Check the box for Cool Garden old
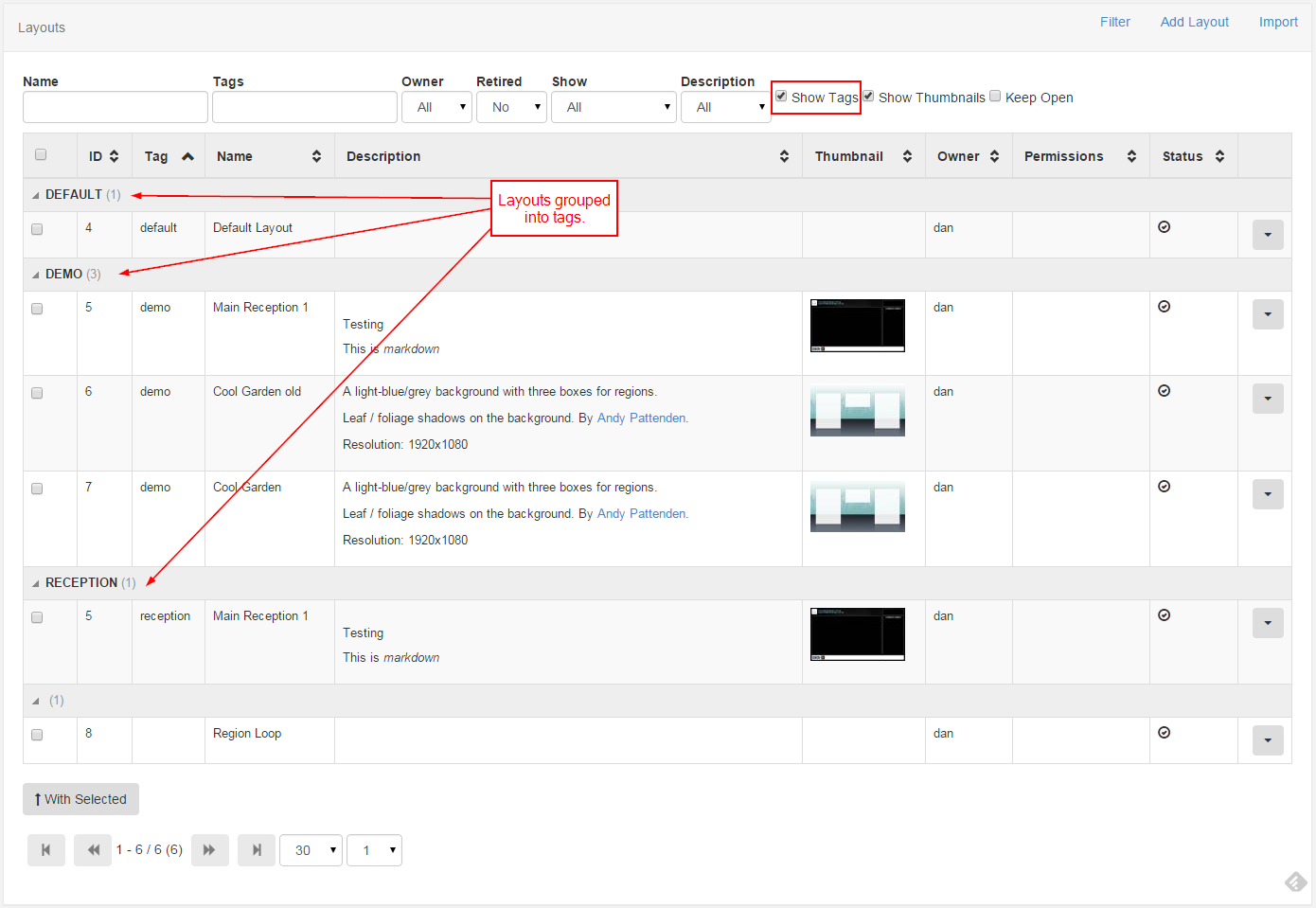 pyautogui.click(x=37, y=393)
